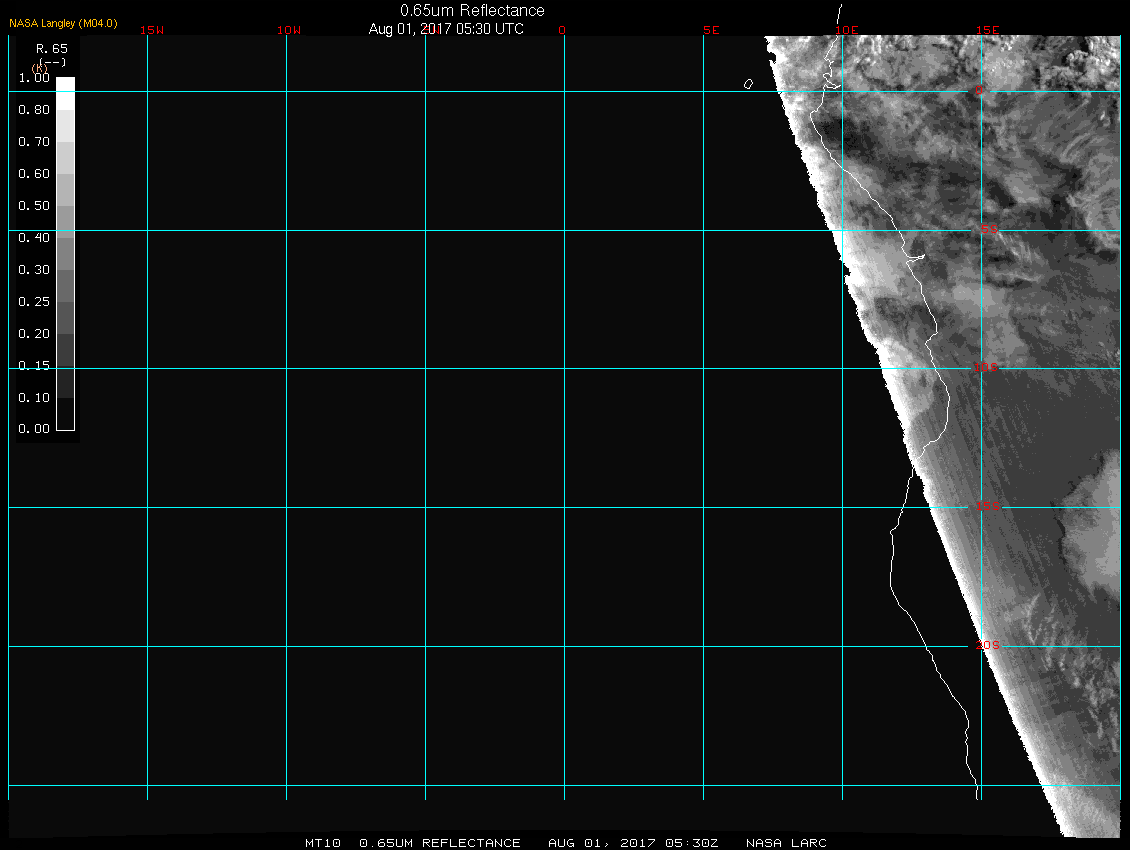The width and height of the screenshot is (1130, 850).
Task: Click the red 10E longitude label
Action: (847, 30)
